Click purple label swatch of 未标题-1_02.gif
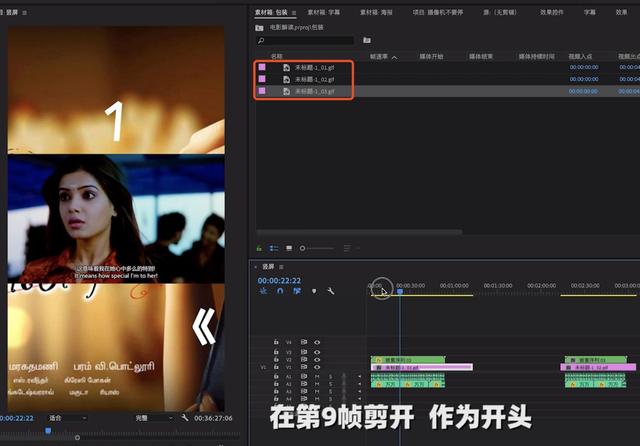 pos(262,79)
